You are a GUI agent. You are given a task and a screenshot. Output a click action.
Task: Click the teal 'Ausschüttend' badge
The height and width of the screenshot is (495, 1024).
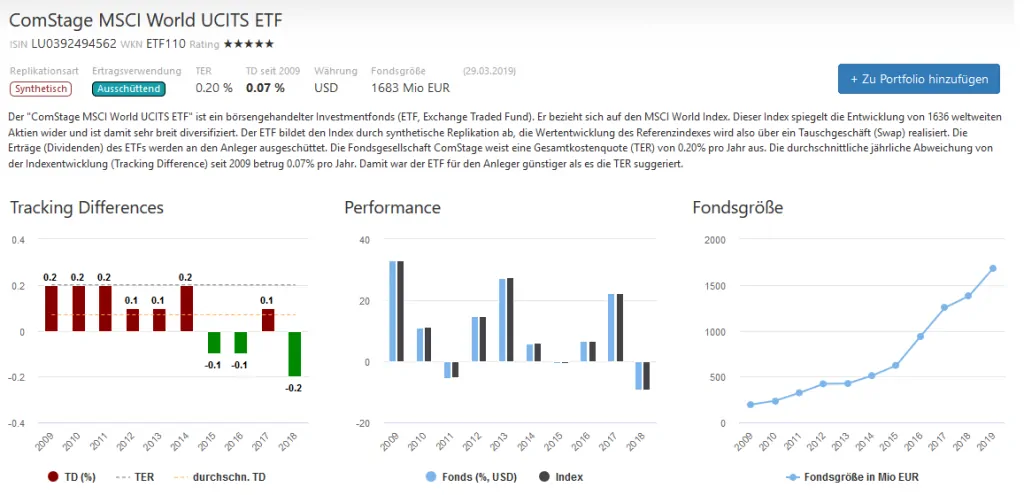point(129,88)
